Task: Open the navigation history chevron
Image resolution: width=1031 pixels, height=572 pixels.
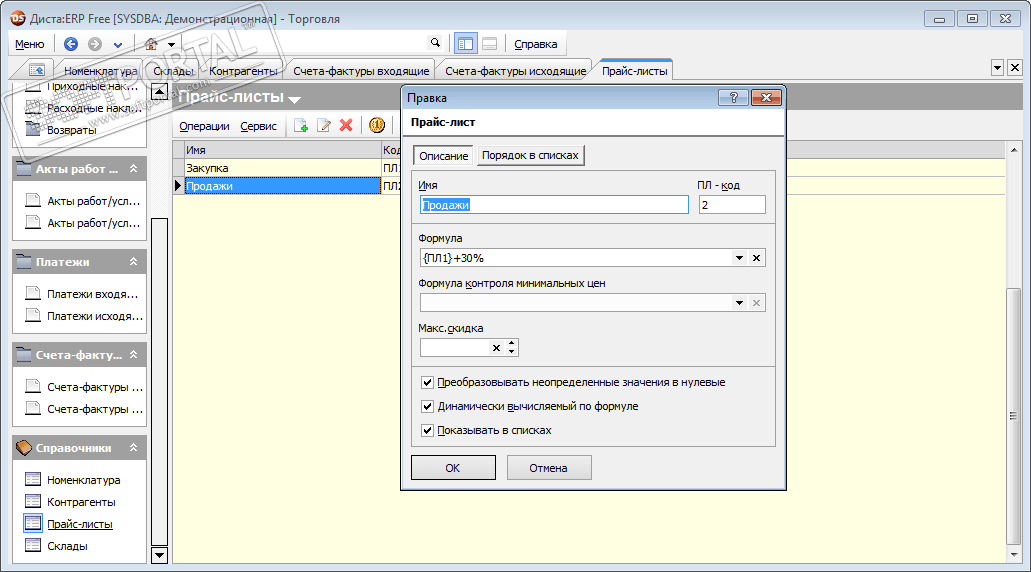Action: click(x=118, y=45)
